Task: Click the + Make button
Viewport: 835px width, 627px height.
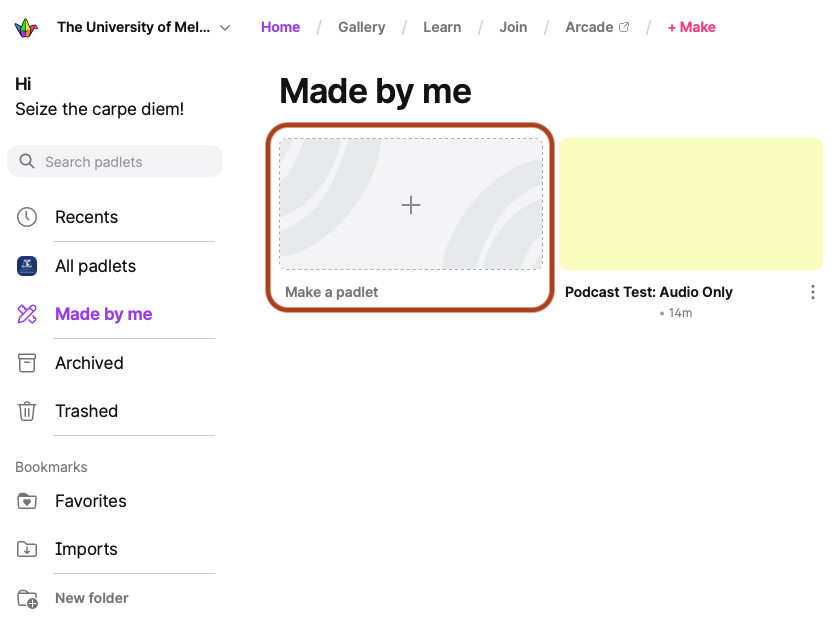Action: [x=691, y=27]
